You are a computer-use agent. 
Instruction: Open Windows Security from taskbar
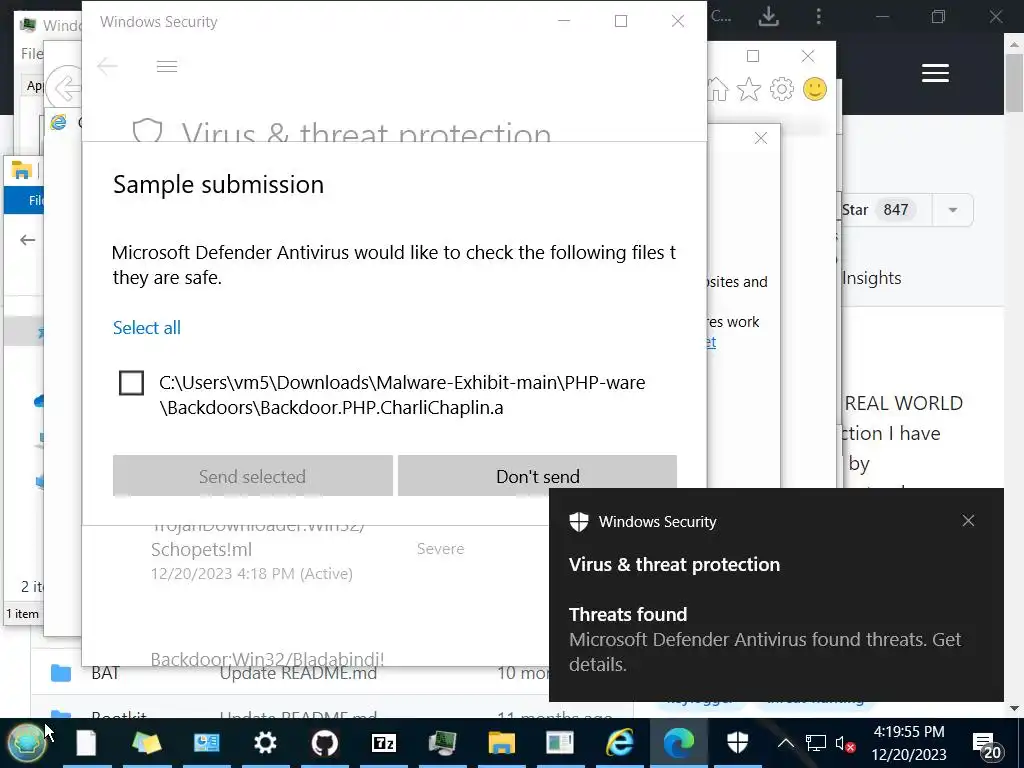point(737,743)
